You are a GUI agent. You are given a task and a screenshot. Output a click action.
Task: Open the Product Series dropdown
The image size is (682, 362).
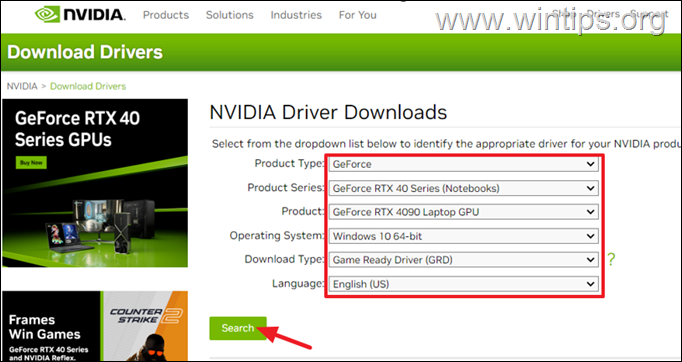click(464, 188)
